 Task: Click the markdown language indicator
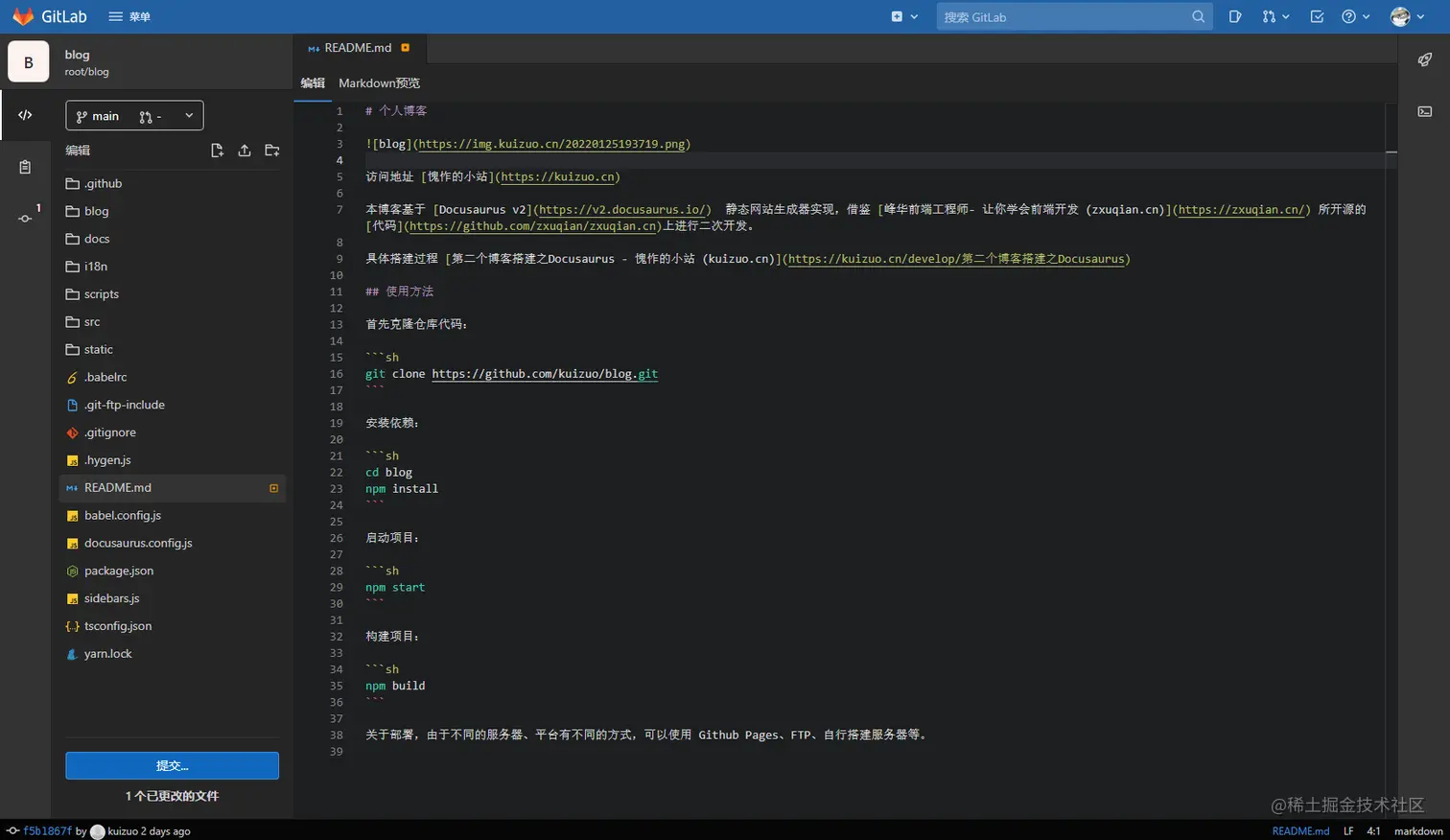(x=1418, y=831)
